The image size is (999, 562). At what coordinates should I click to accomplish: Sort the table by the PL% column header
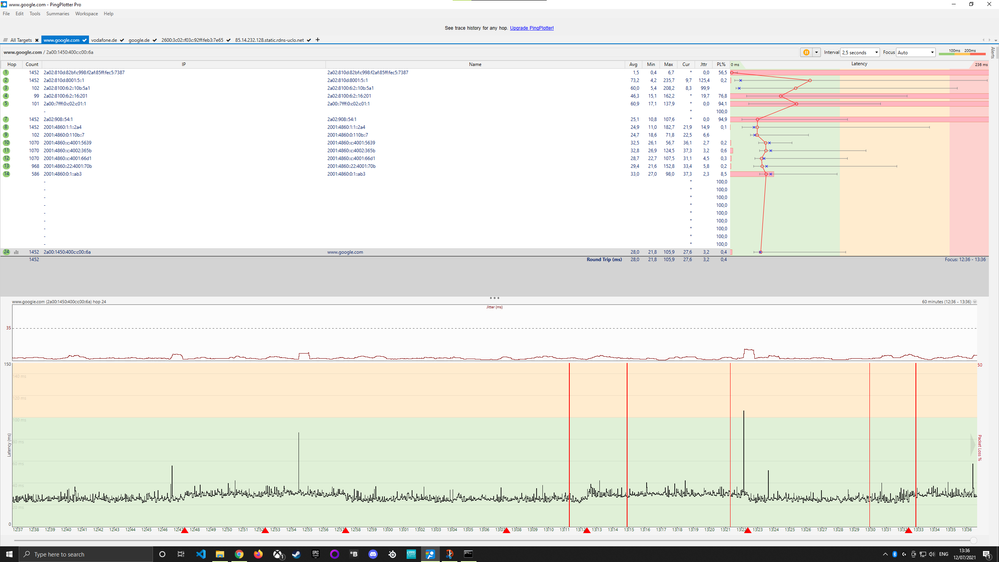point(720,63)
